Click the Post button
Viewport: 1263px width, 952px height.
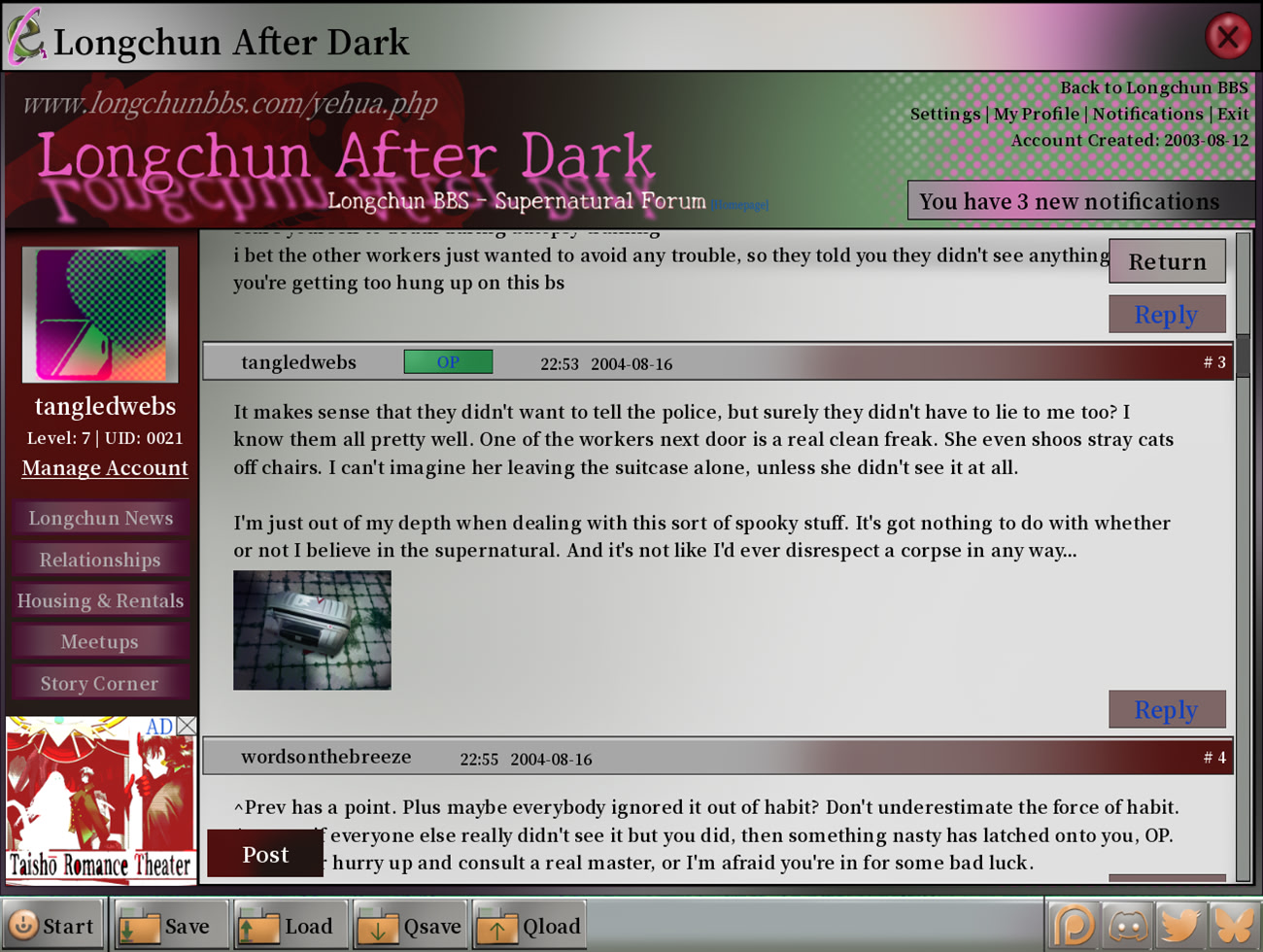tap(264, 854)
